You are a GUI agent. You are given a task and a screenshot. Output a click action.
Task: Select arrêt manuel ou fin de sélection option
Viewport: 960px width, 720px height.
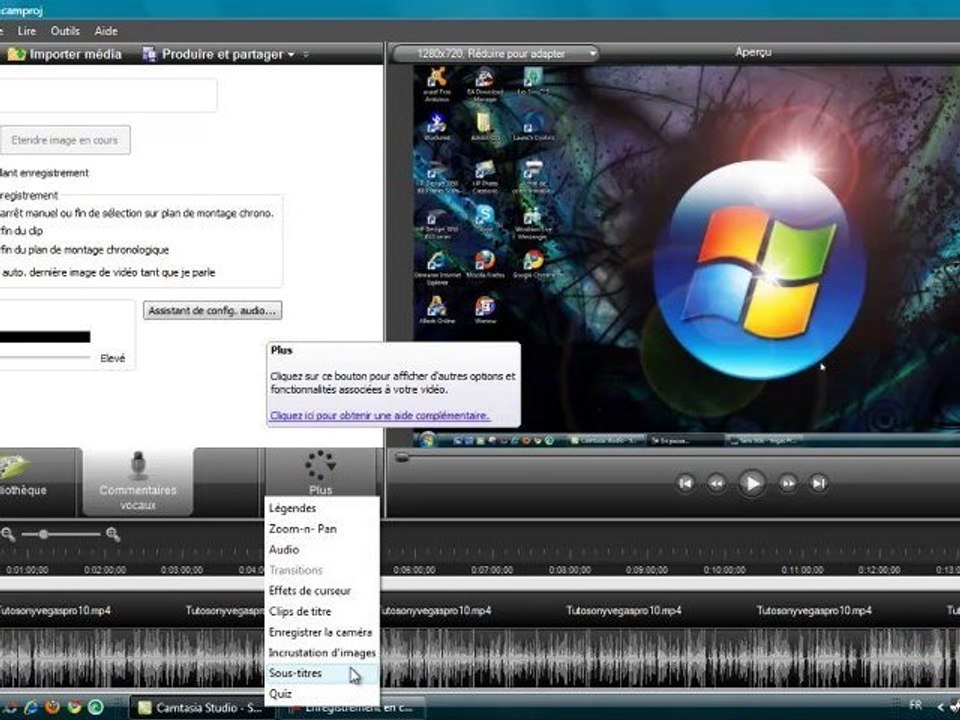(x=137, y=213)
